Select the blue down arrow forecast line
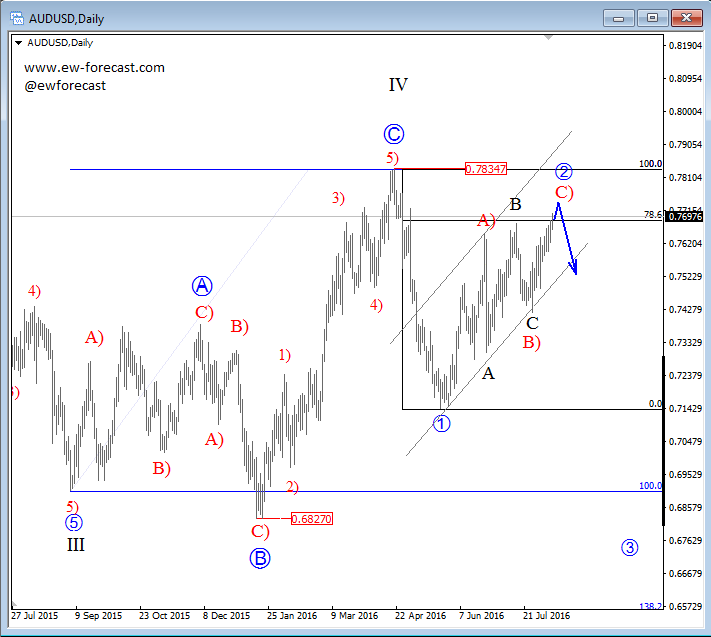This screenshot has height=637, width=711. coord(567,238)
